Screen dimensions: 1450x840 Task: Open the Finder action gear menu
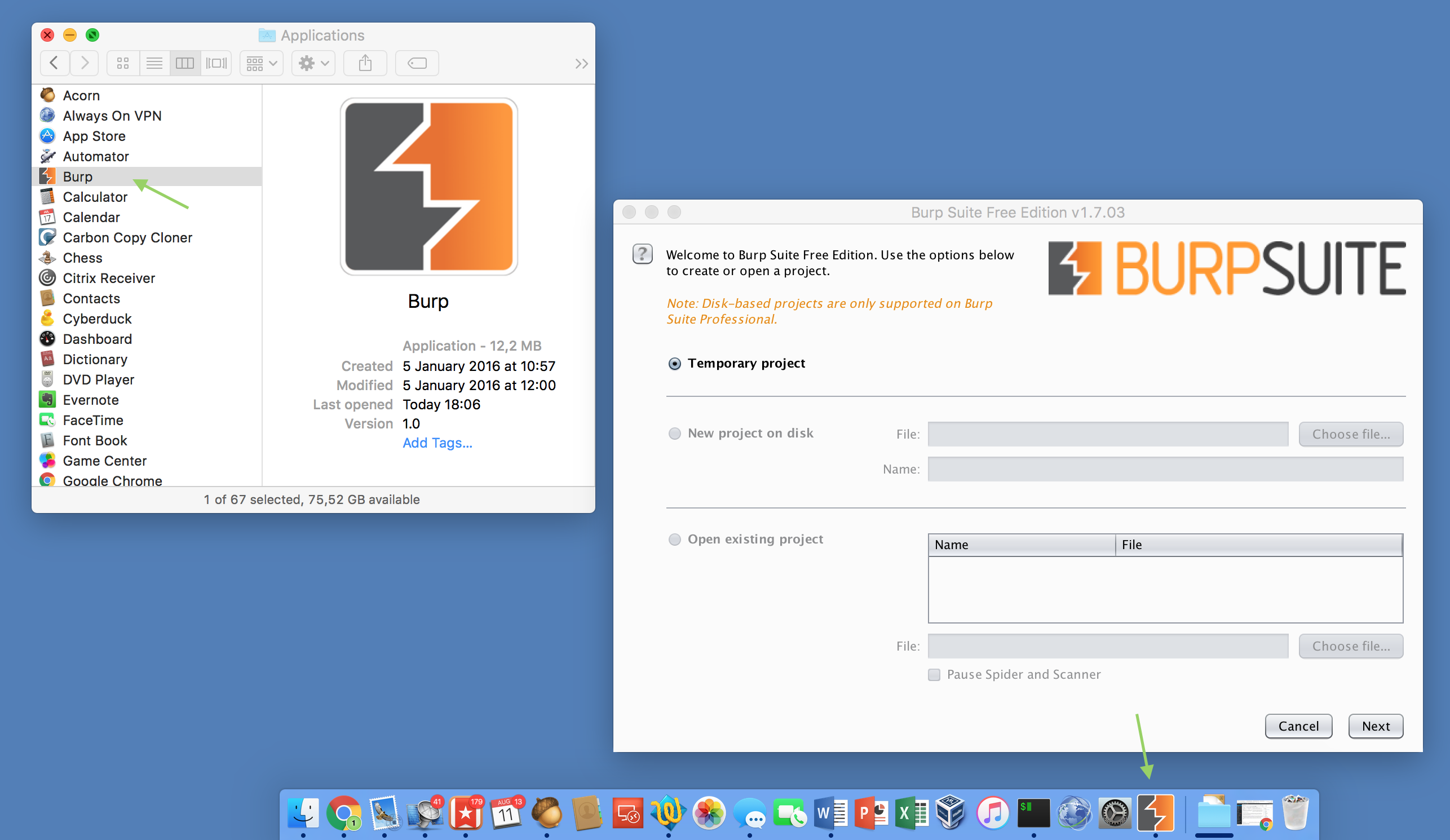click(x=313, y=63)
